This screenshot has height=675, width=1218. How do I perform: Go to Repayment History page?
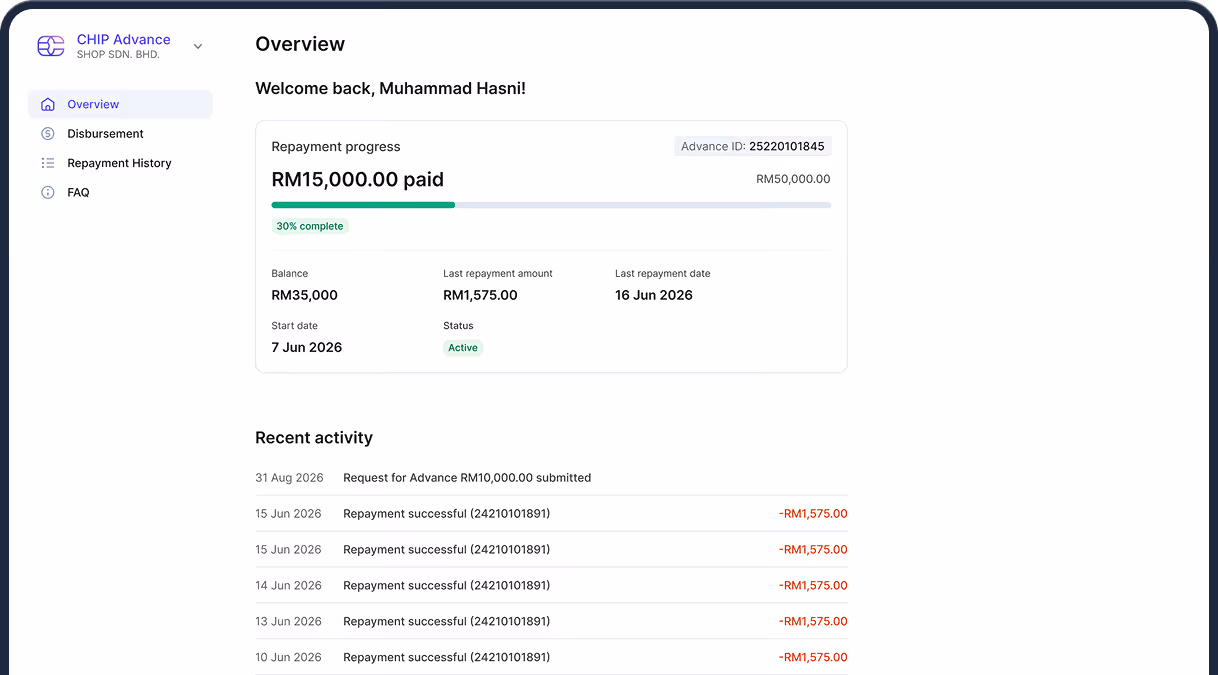[x=120, y=163]
